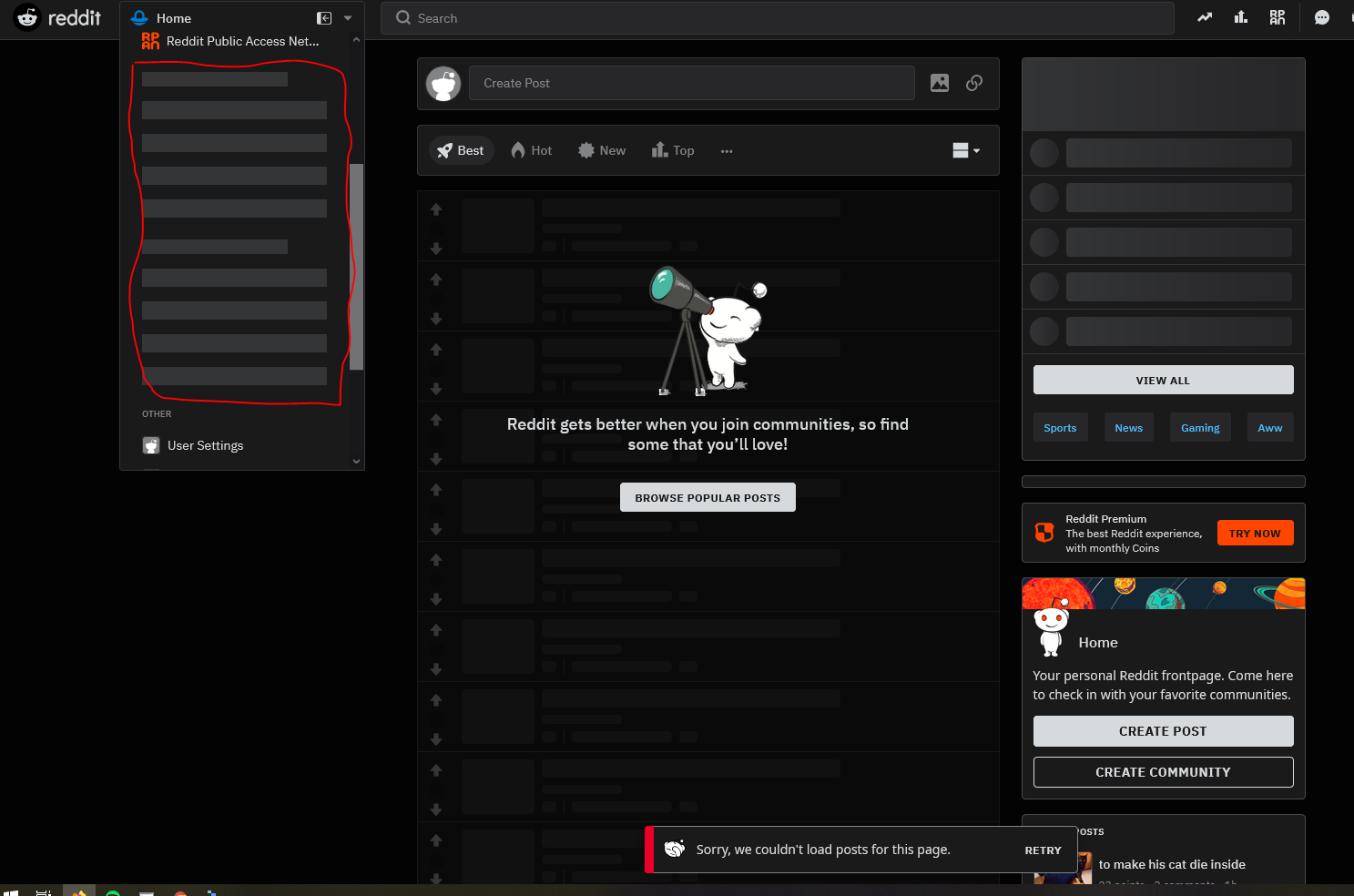Image resolution: width=1354 pixels, height=896 pixels.
Task: Click the Home heading in the sidebar card
Action: 1098,642
